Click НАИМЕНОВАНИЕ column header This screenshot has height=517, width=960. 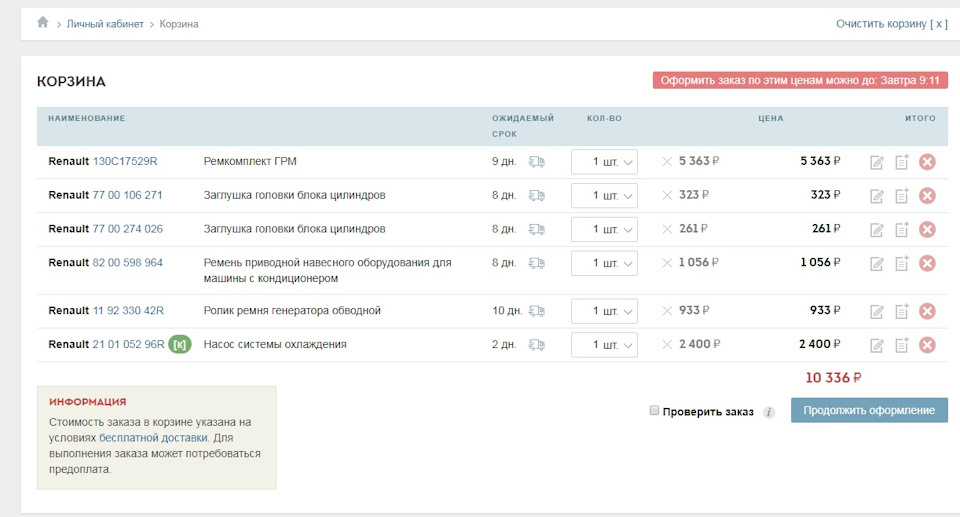click(x=87, y=118)
